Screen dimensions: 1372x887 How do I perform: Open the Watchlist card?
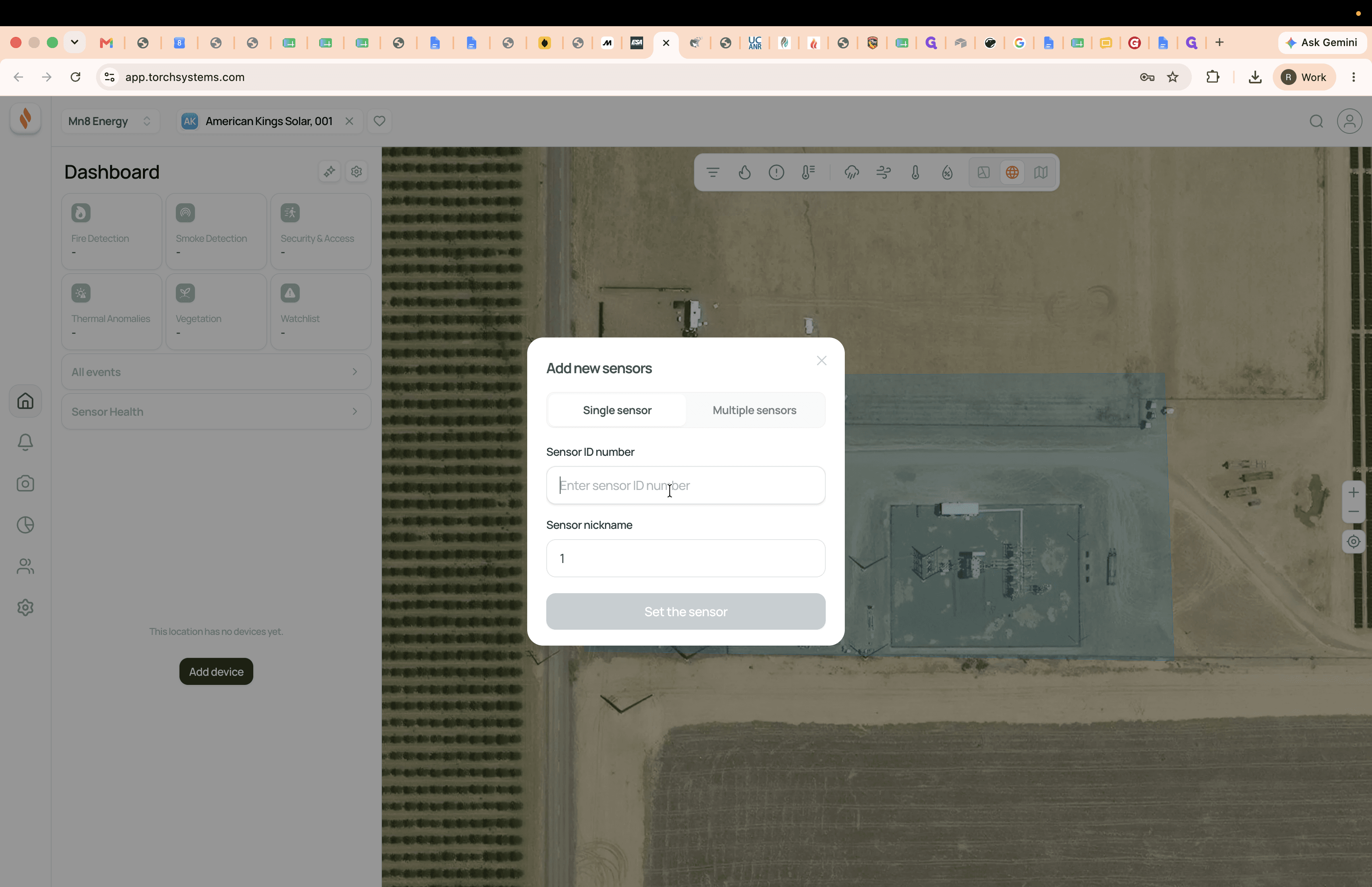[321, 312]
